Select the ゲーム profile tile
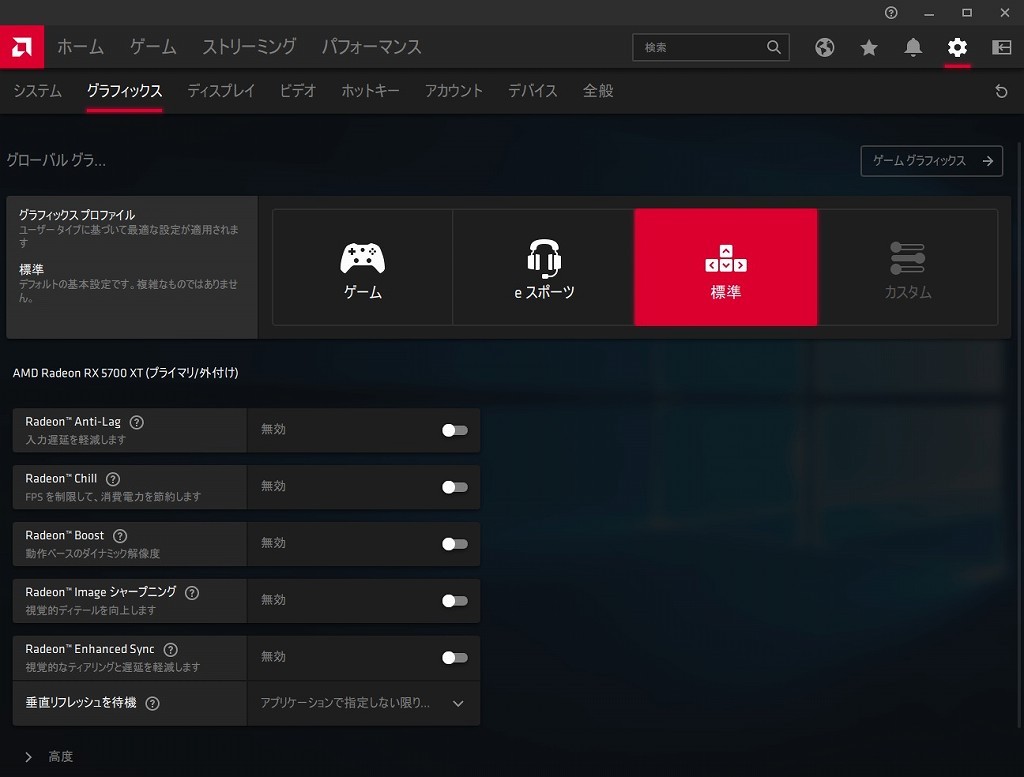 pos(362,267)
